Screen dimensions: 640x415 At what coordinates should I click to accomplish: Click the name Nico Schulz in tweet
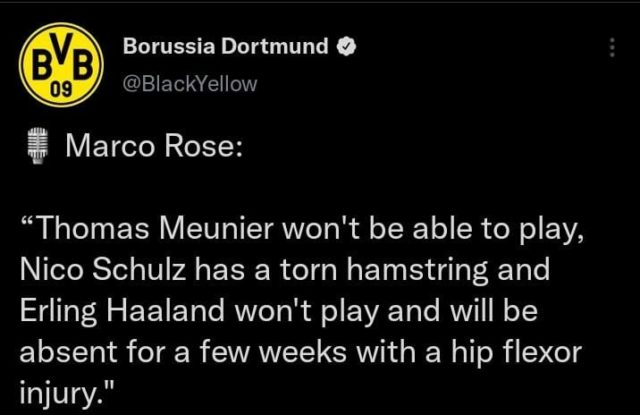[x=103, y=269]
